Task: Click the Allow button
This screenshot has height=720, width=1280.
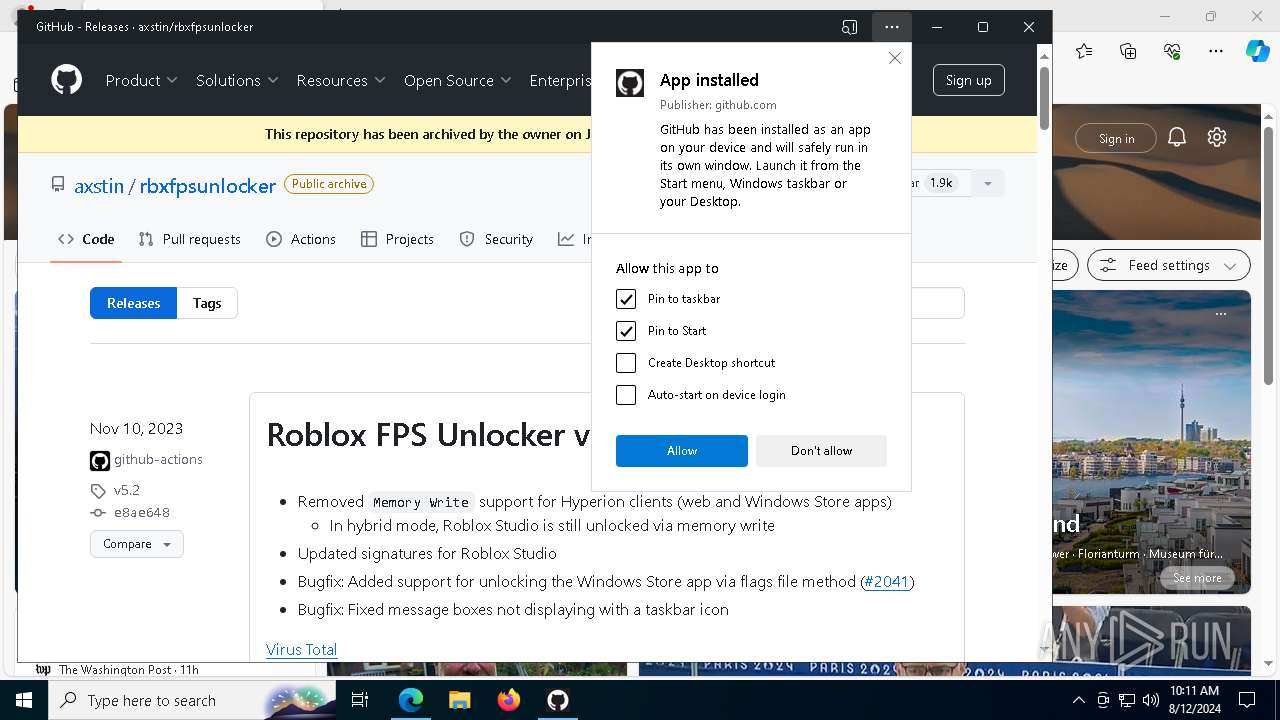Action: coord(682,451)
